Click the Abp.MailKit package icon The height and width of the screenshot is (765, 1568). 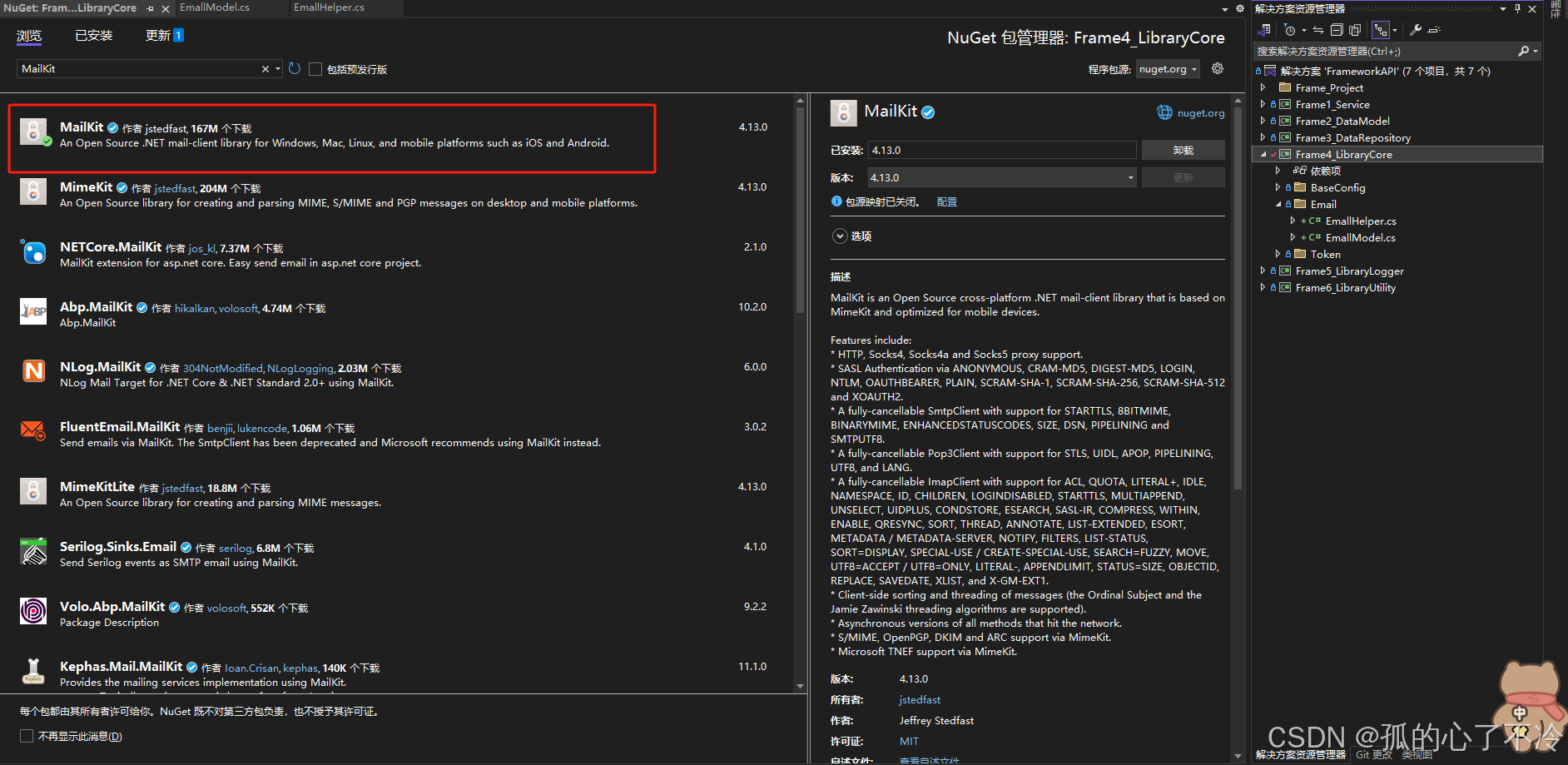[x=33, y=311]
